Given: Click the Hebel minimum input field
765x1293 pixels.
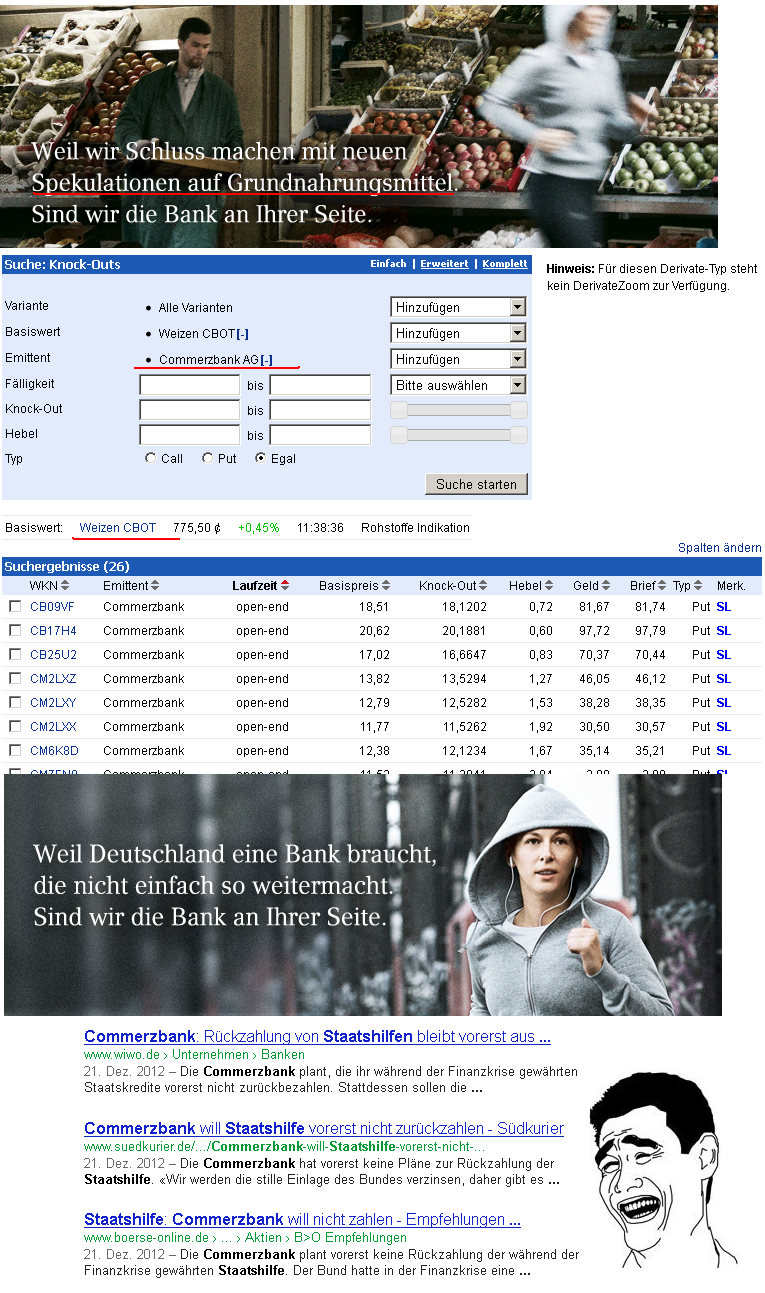Looking at the screenshot, I should click(x=190, y=435).
